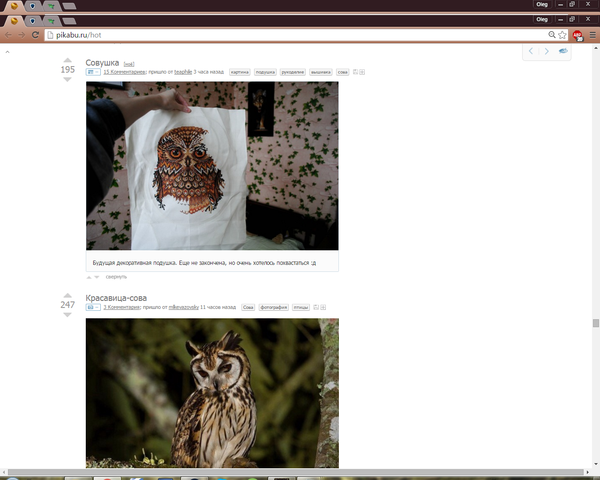
Task: Downvote the Красавица-сова post
Action: tap(67, 315)
